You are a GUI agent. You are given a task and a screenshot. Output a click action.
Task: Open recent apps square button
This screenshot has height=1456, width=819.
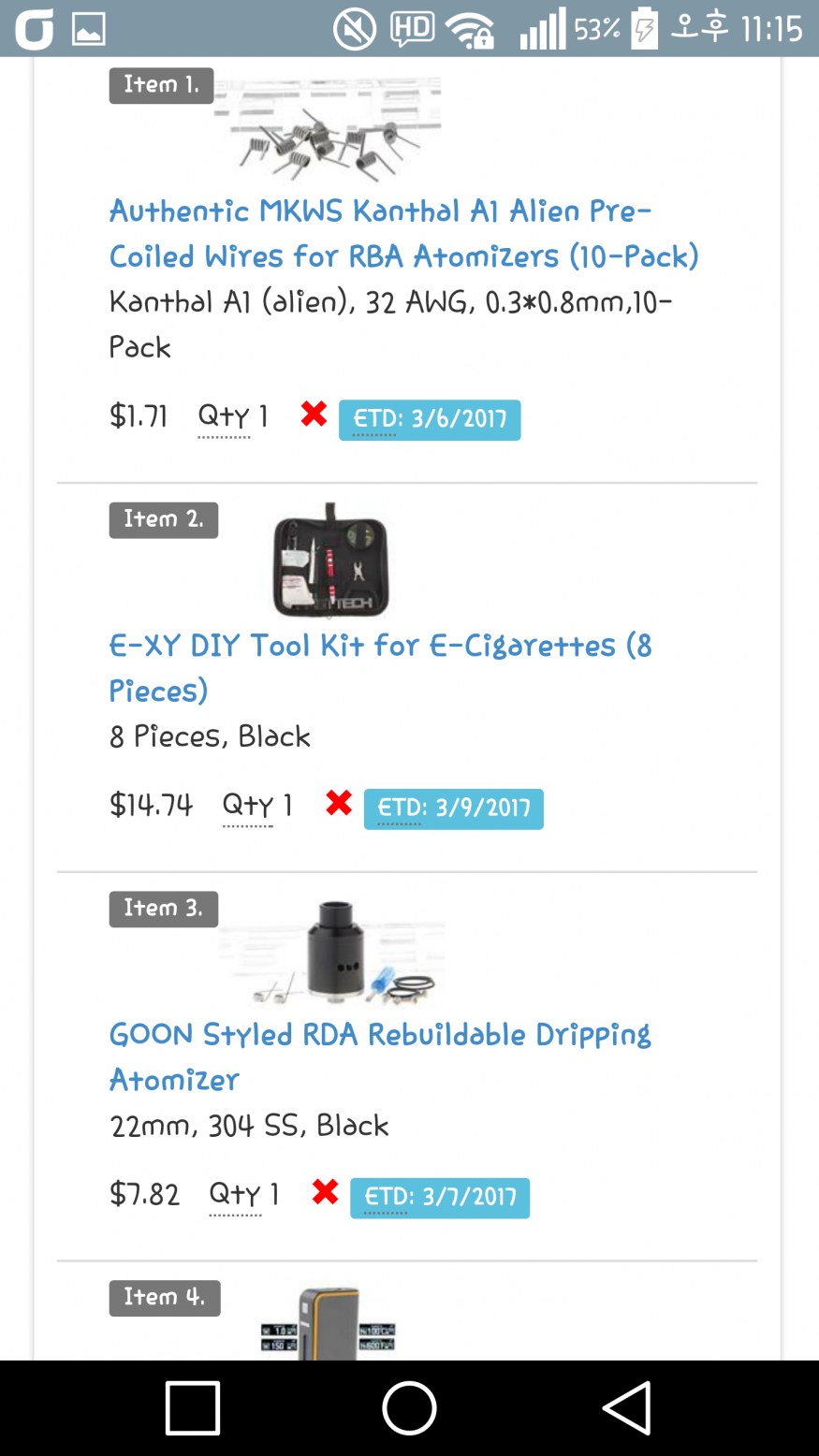tap(193, 1407)
